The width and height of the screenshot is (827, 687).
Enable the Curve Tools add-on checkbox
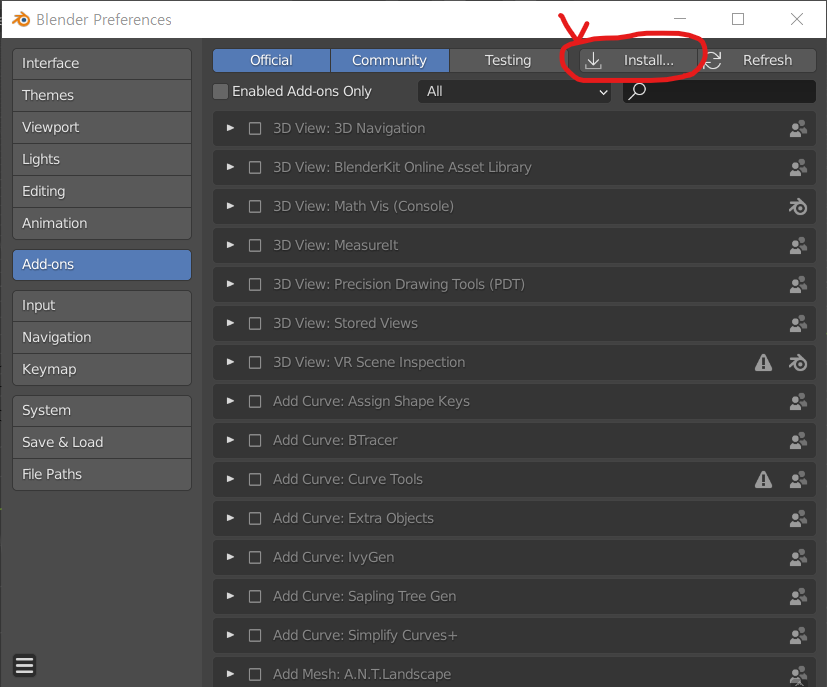[255, 480]
